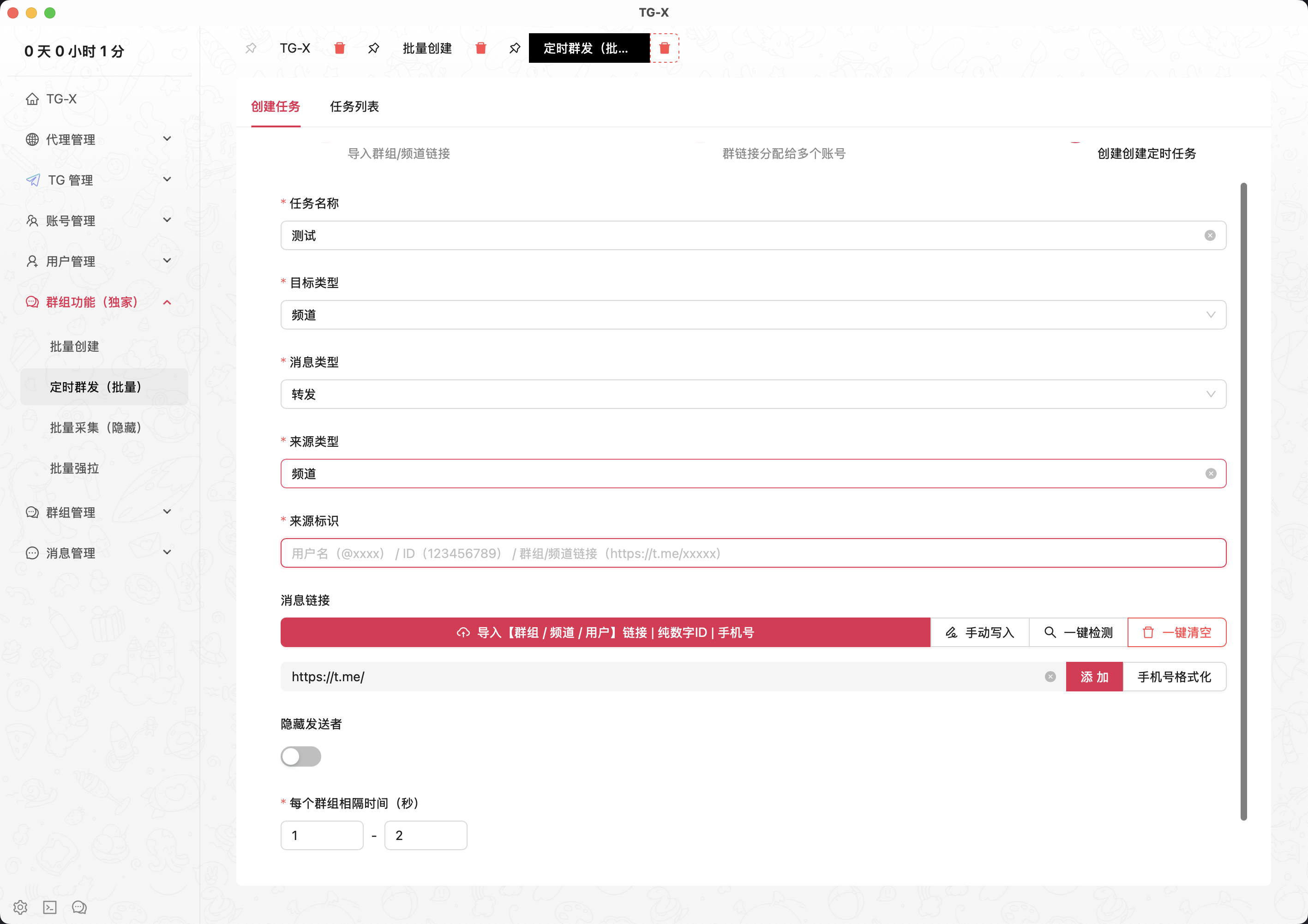
Task: Clear the https://t.me/ input with x icon
Action: 1050,677
